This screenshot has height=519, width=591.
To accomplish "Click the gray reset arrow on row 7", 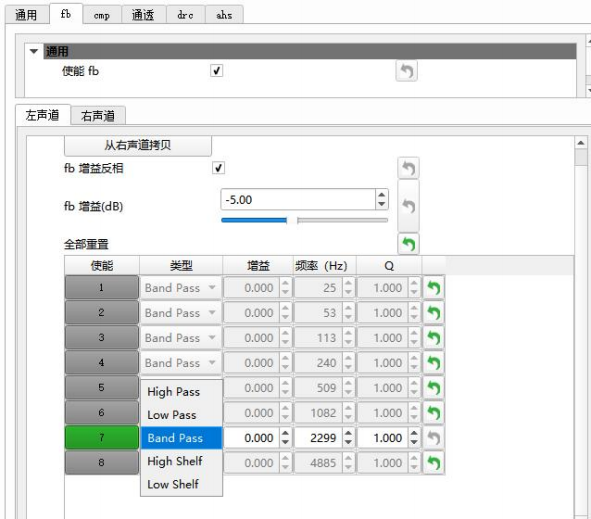I will [434, 438].
